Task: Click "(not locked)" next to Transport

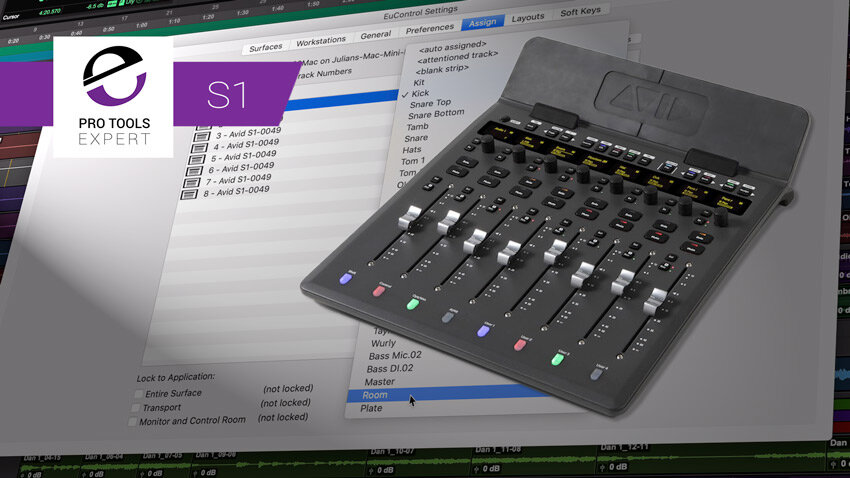Action: (285, 403)
